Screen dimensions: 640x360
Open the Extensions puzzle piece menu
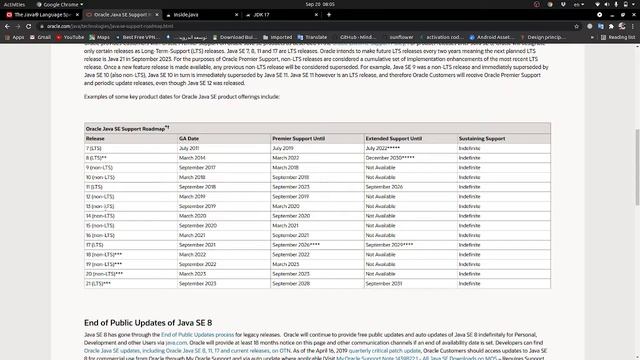pos(611,26)
